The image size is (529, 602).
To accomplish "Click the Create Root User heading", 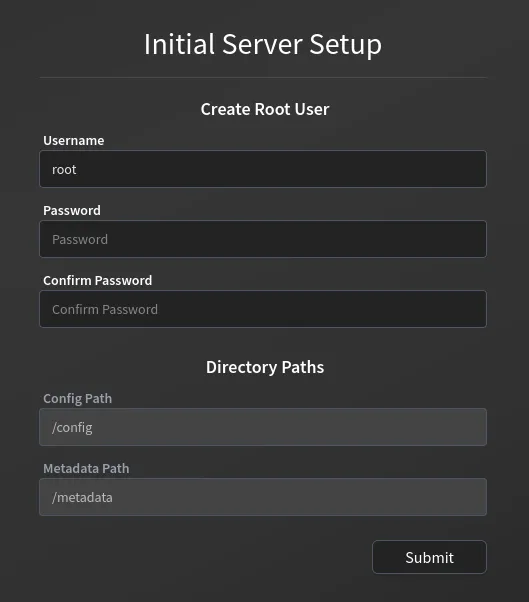I will [265, 109].
